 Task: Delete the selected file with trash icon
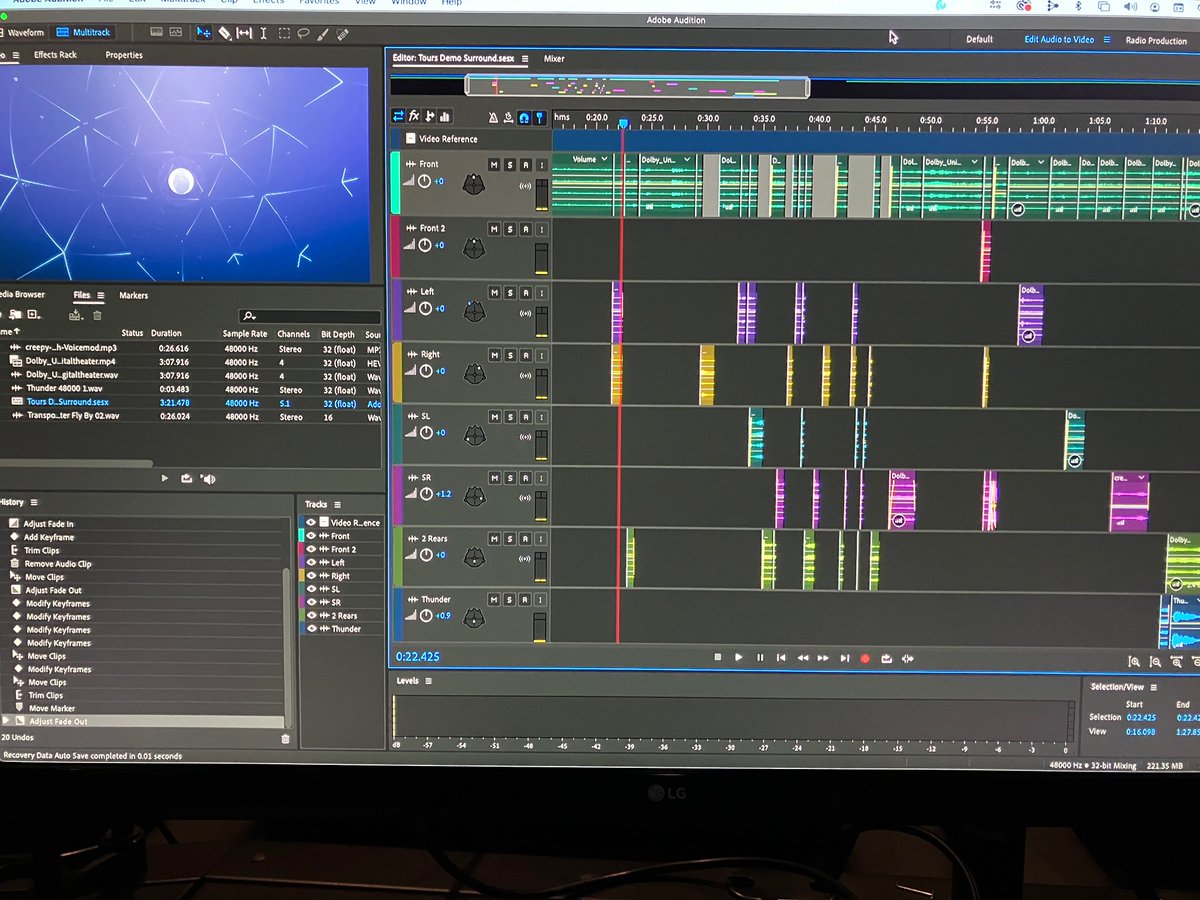97,315
